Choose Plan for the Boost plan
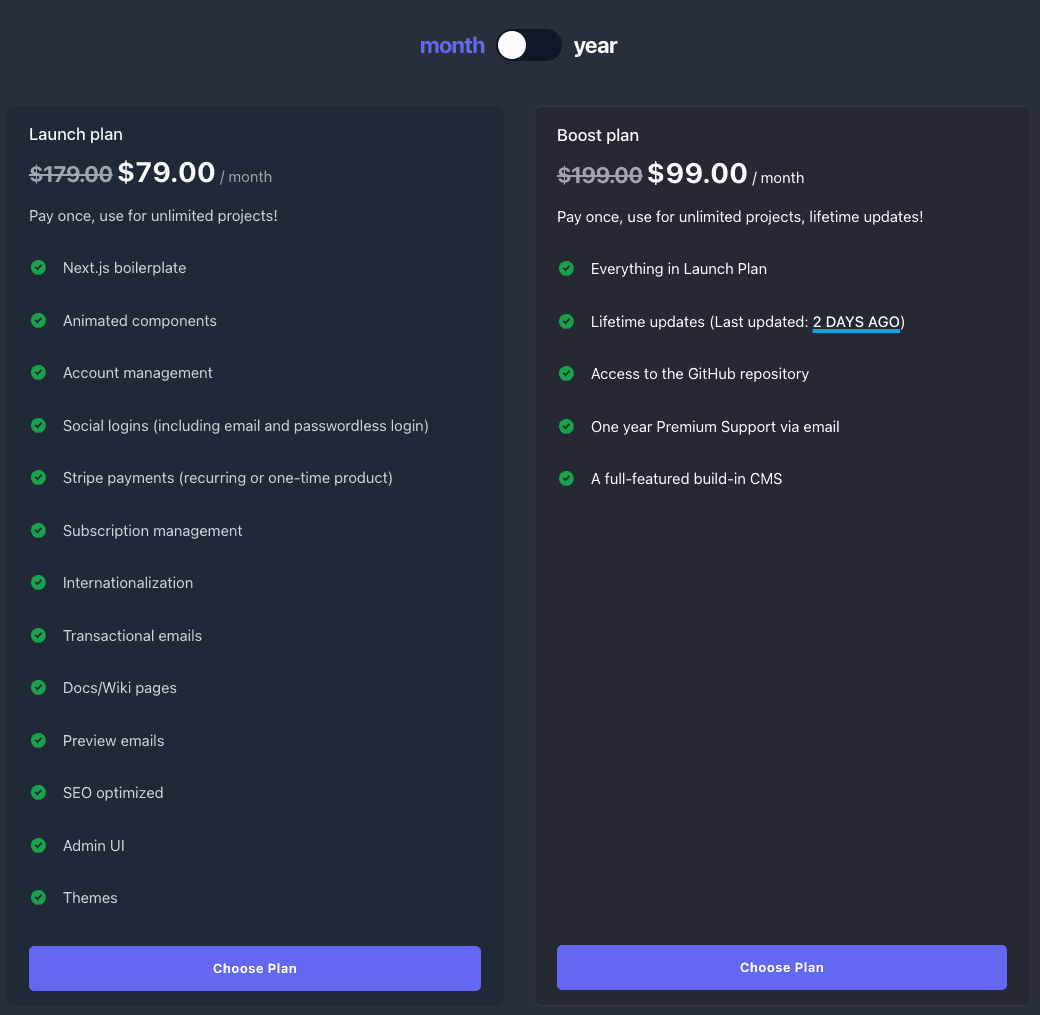Screen dimensions: 1040x1015 pos(781,967)
